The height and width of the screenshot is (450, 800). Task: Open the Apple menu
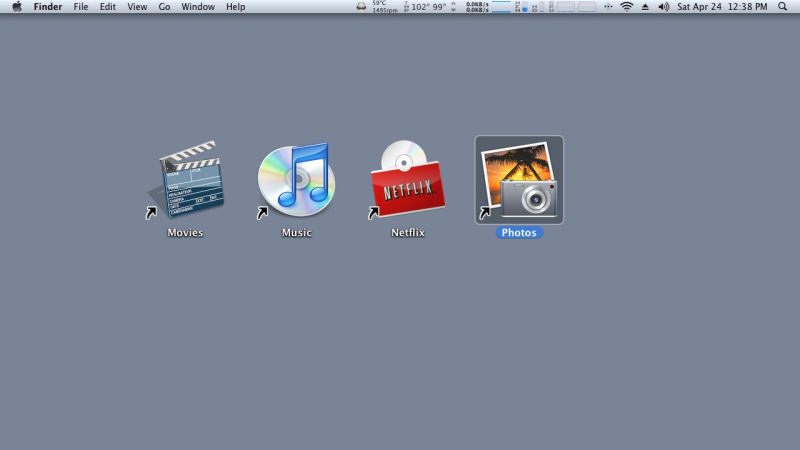click(x=17, y=7)
